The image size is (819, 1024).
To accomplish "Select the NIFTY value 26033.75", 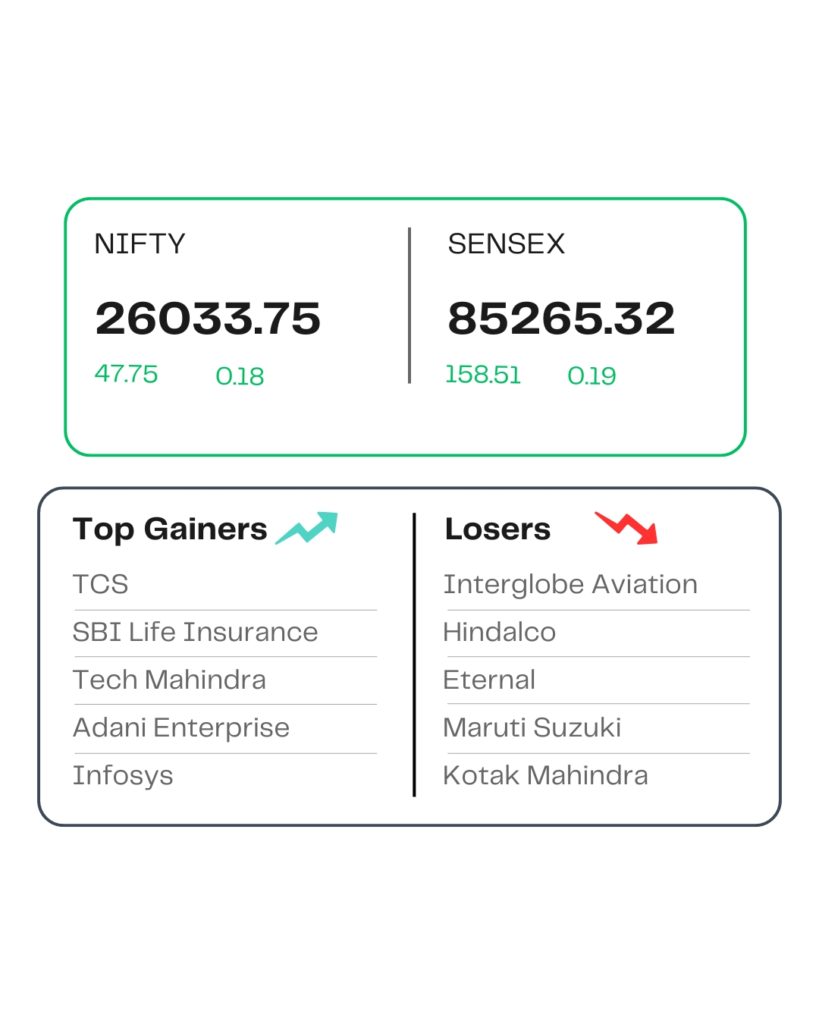I will [208, 318].
